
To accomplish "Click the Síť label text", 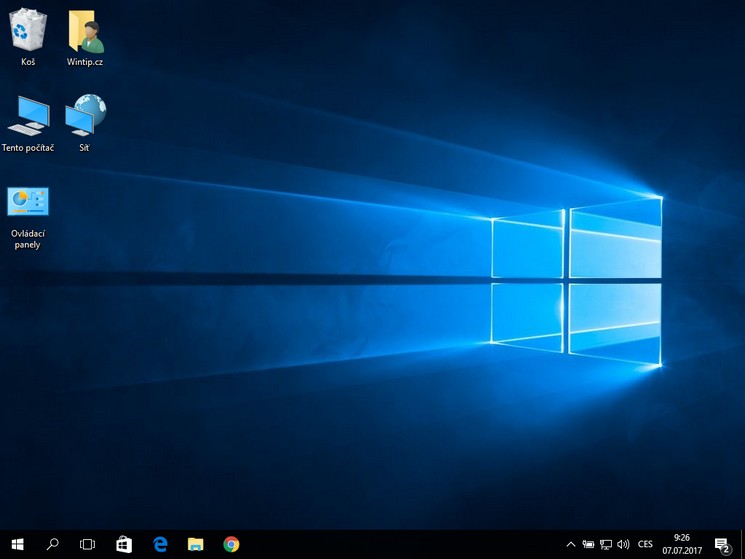I will point(85,148).
